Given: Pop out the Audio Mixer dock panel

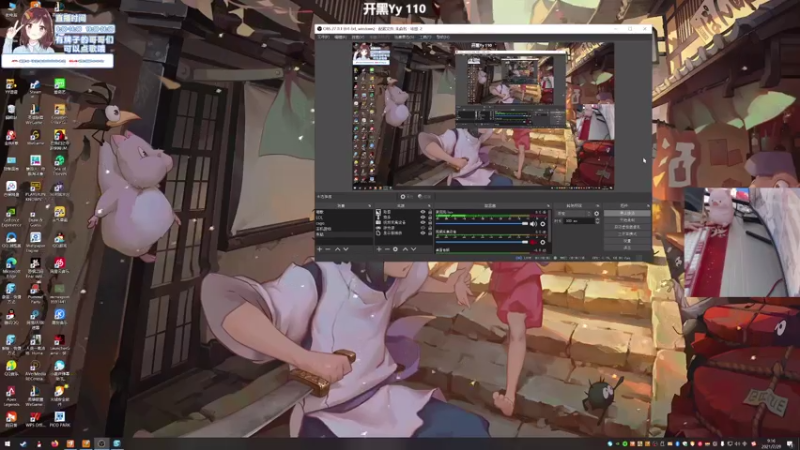Looking at the screenshot, I should (548, 206).
